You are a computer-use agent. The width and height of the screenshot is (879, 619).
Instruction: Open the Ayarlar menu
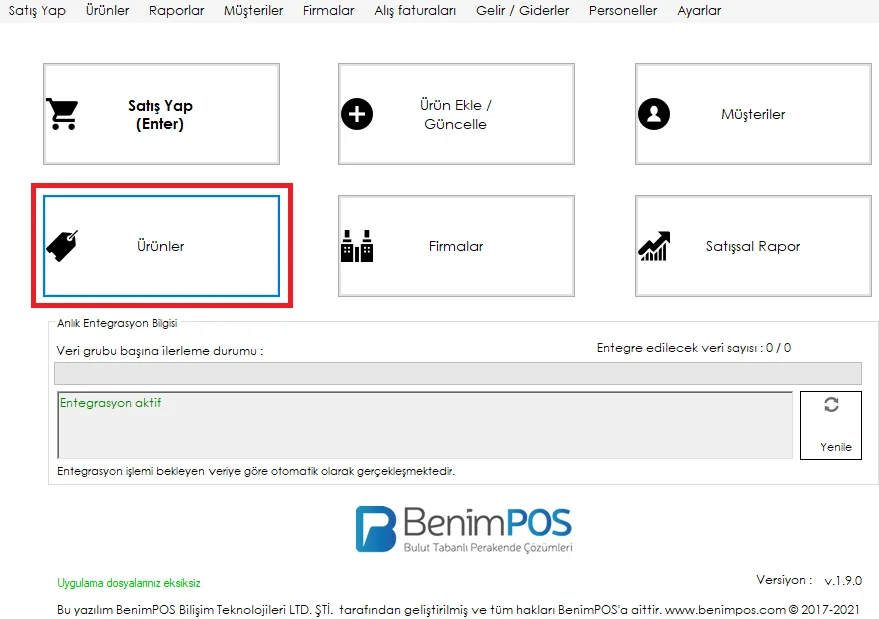(x=699, y=11)
